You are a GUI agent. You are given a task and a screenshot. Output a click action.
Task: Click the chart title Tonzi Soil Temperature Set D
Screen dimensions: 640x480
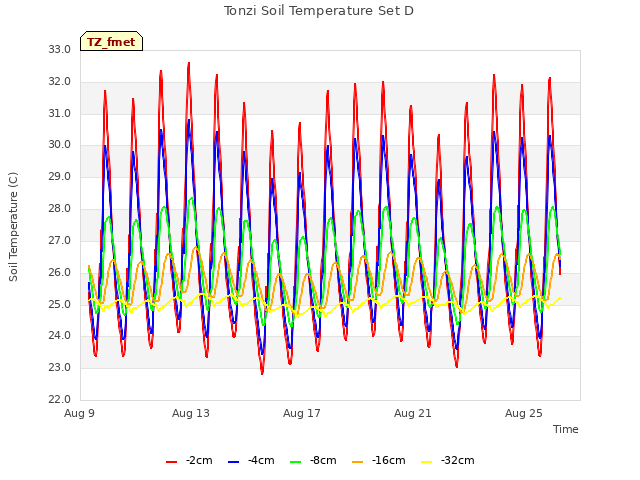(319, 11)
